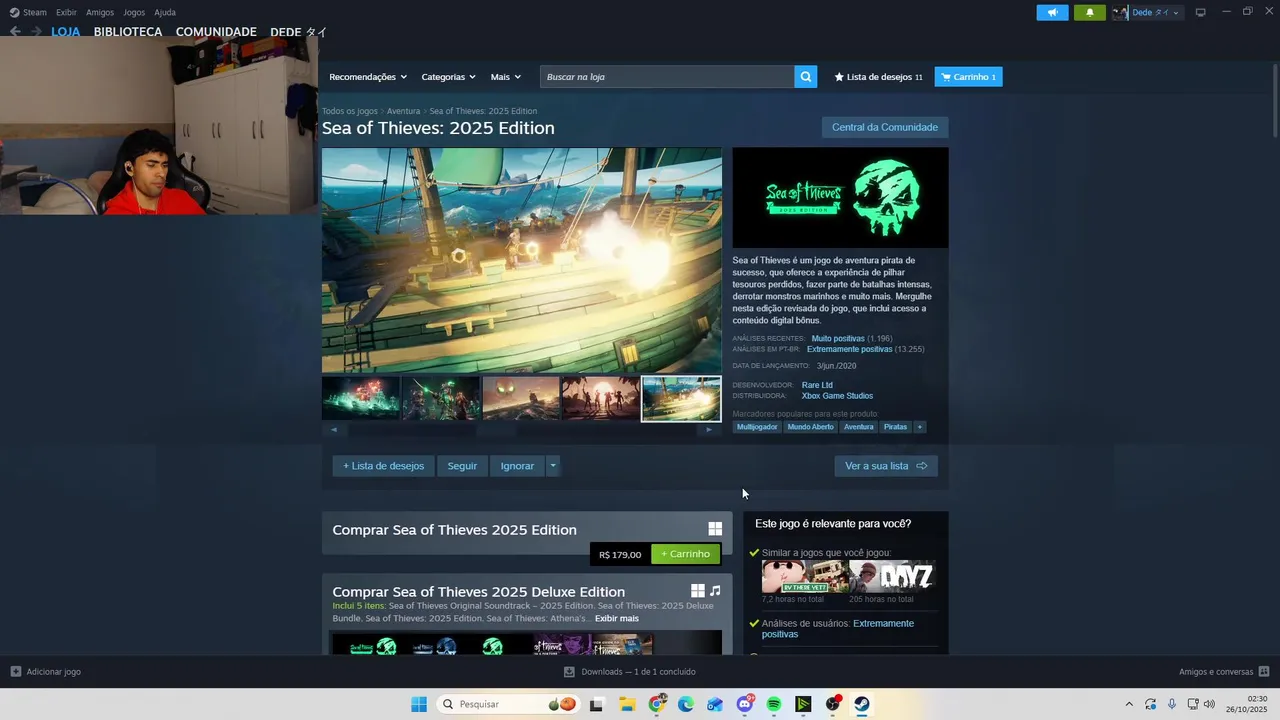Screen dimensions: 1280x720
Task: Select the first green ghost ship thumbnail
Action: coord(361,399)
